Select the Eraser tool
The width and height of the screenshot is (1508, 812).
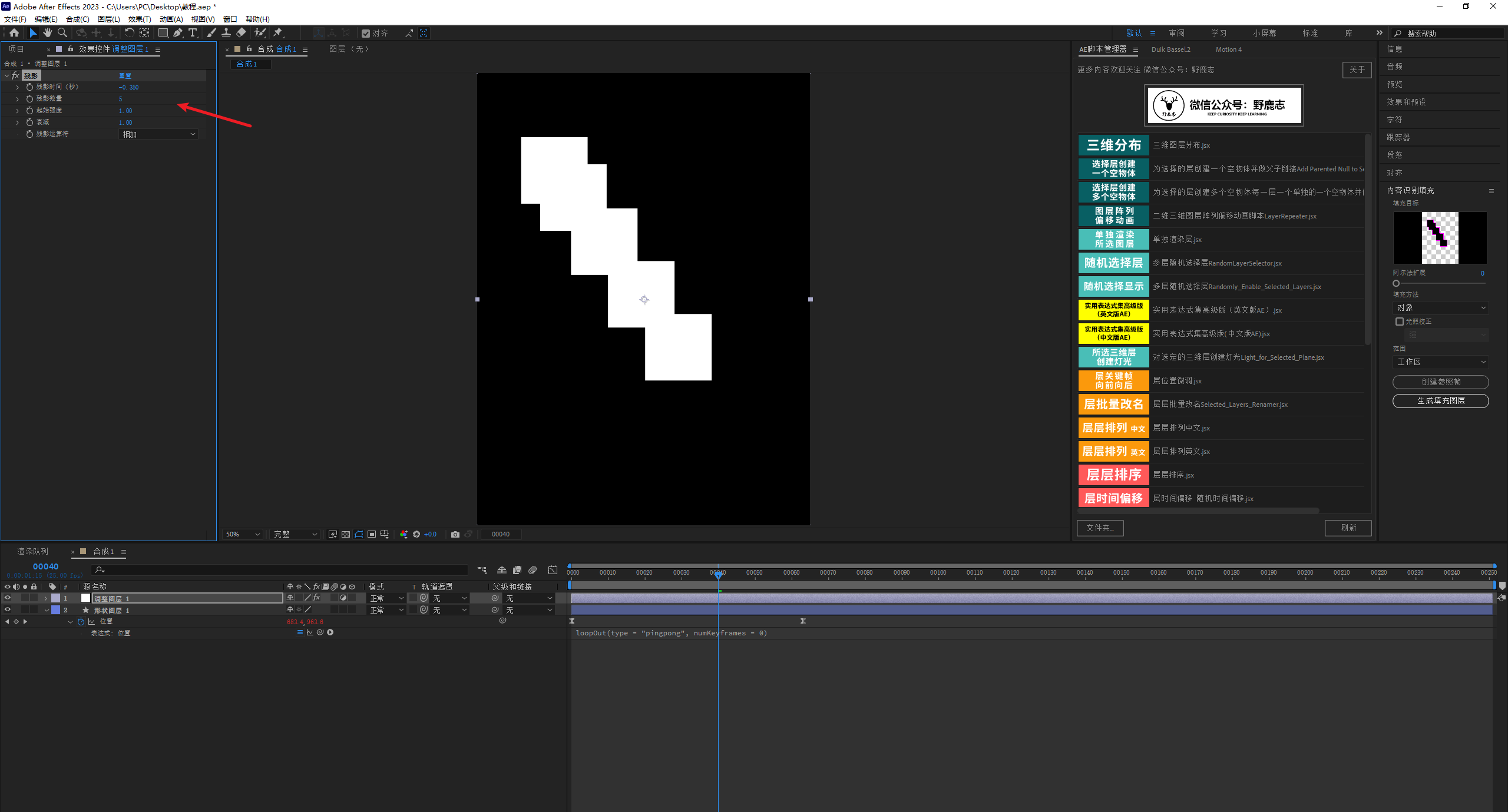241,33
